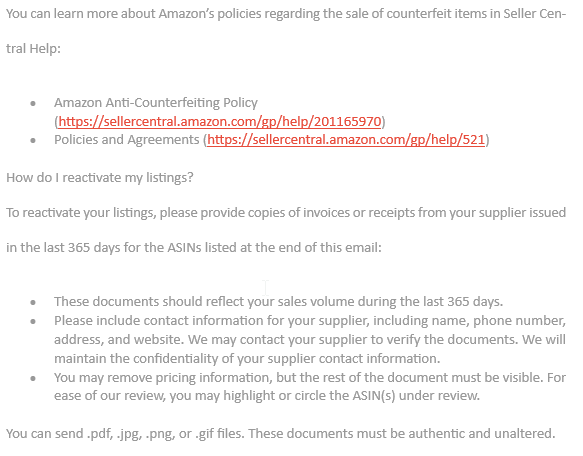583x456 pixels.
Task: Click the 'Policies and Agreements' label text
Action: pos(127,140)
